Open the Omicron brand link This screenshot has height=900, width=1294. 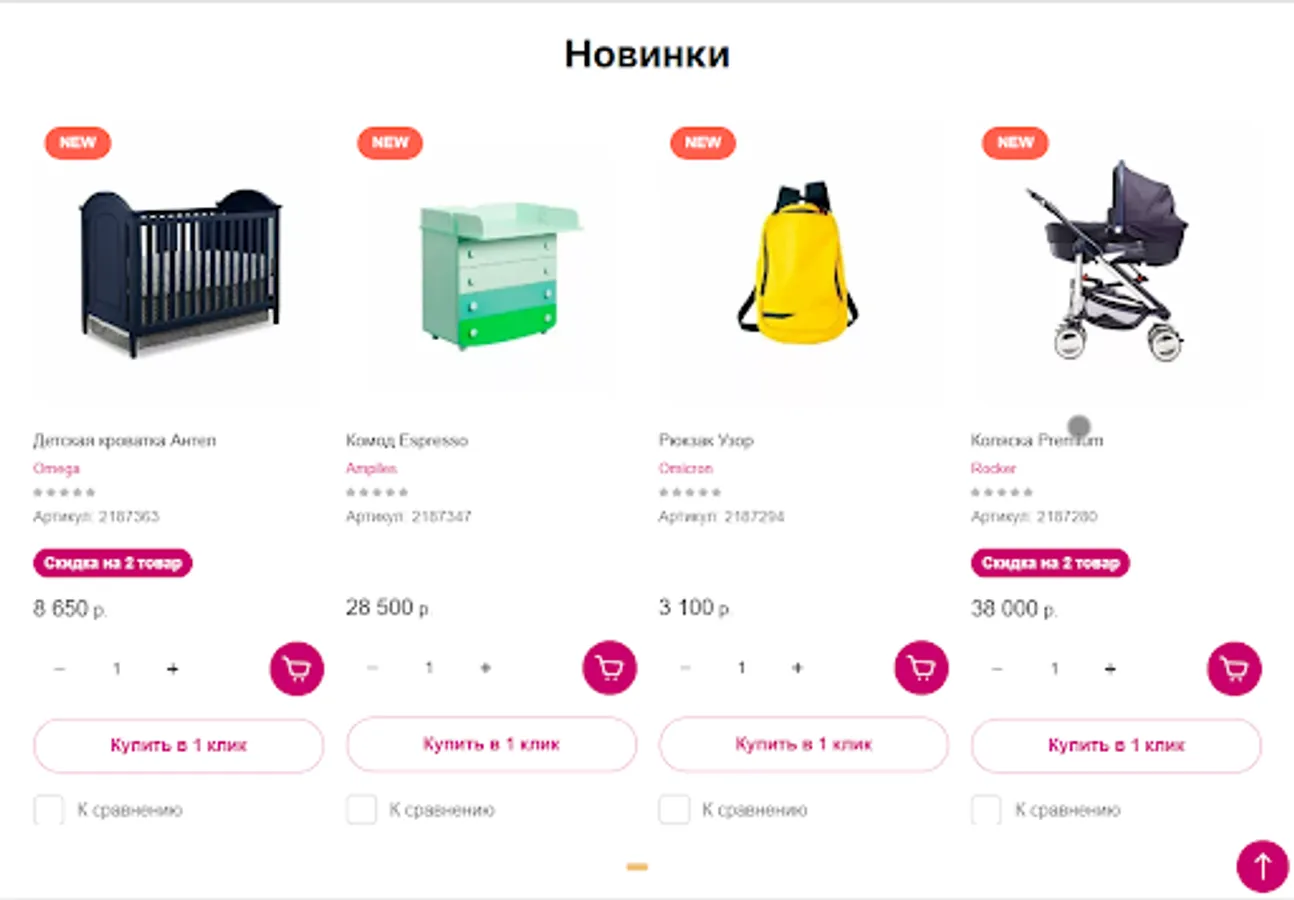686,468
